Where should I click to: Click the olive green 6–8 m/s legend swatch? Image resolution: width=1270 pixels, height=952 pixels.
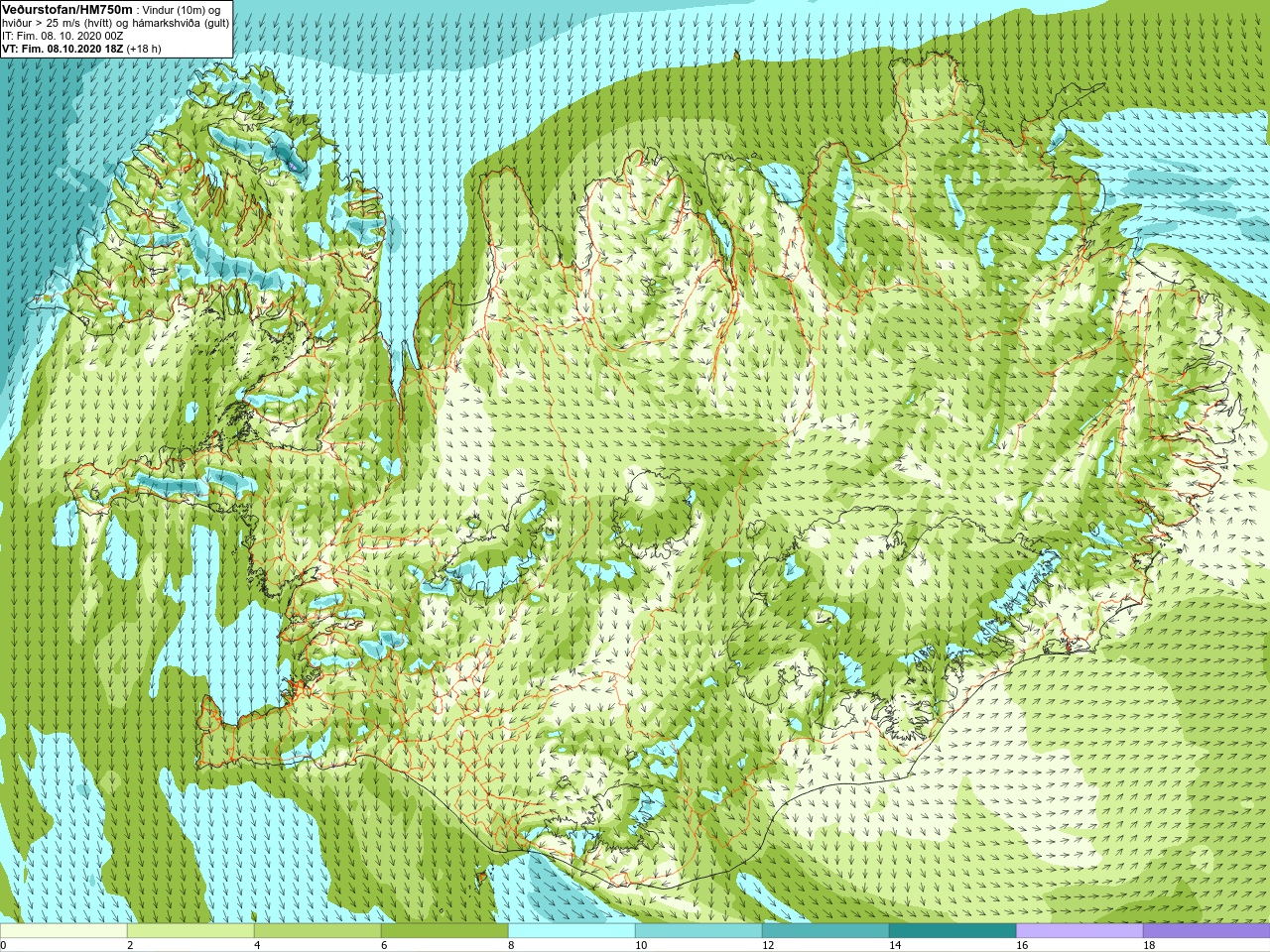pyautogui.click(x=444, y=931)
